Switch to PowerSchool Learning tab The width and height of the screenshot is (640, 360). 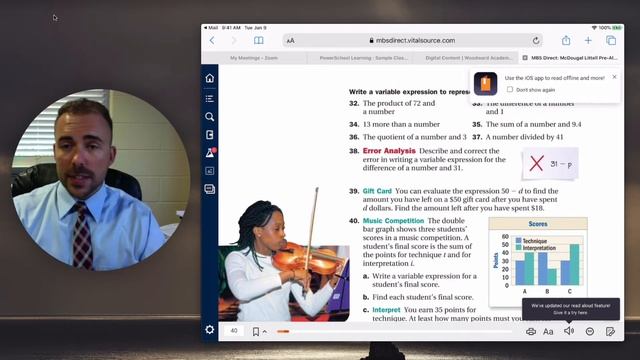tap(363, 58)
